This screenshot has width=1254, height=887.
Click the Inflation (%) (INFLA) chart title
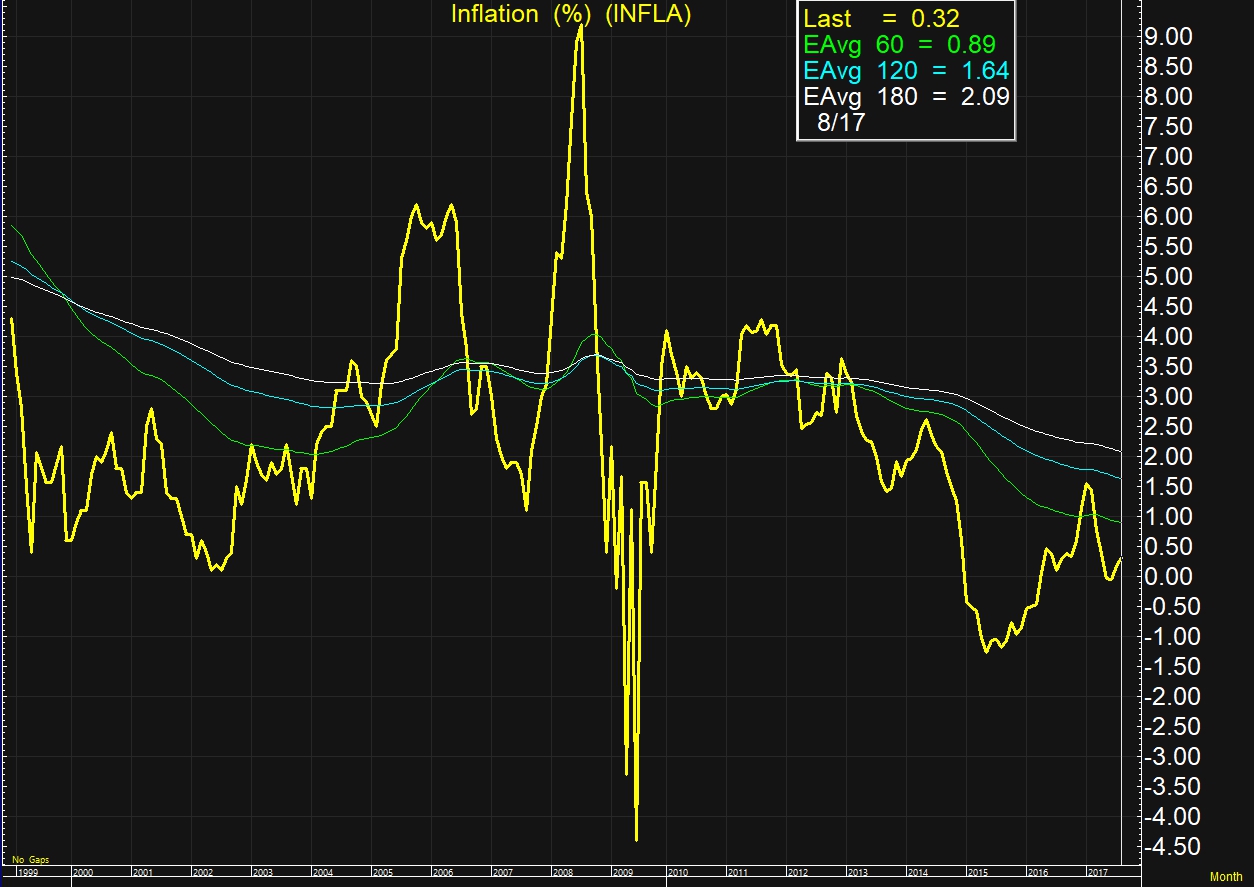pyautogui.click(x=571, y=15)
